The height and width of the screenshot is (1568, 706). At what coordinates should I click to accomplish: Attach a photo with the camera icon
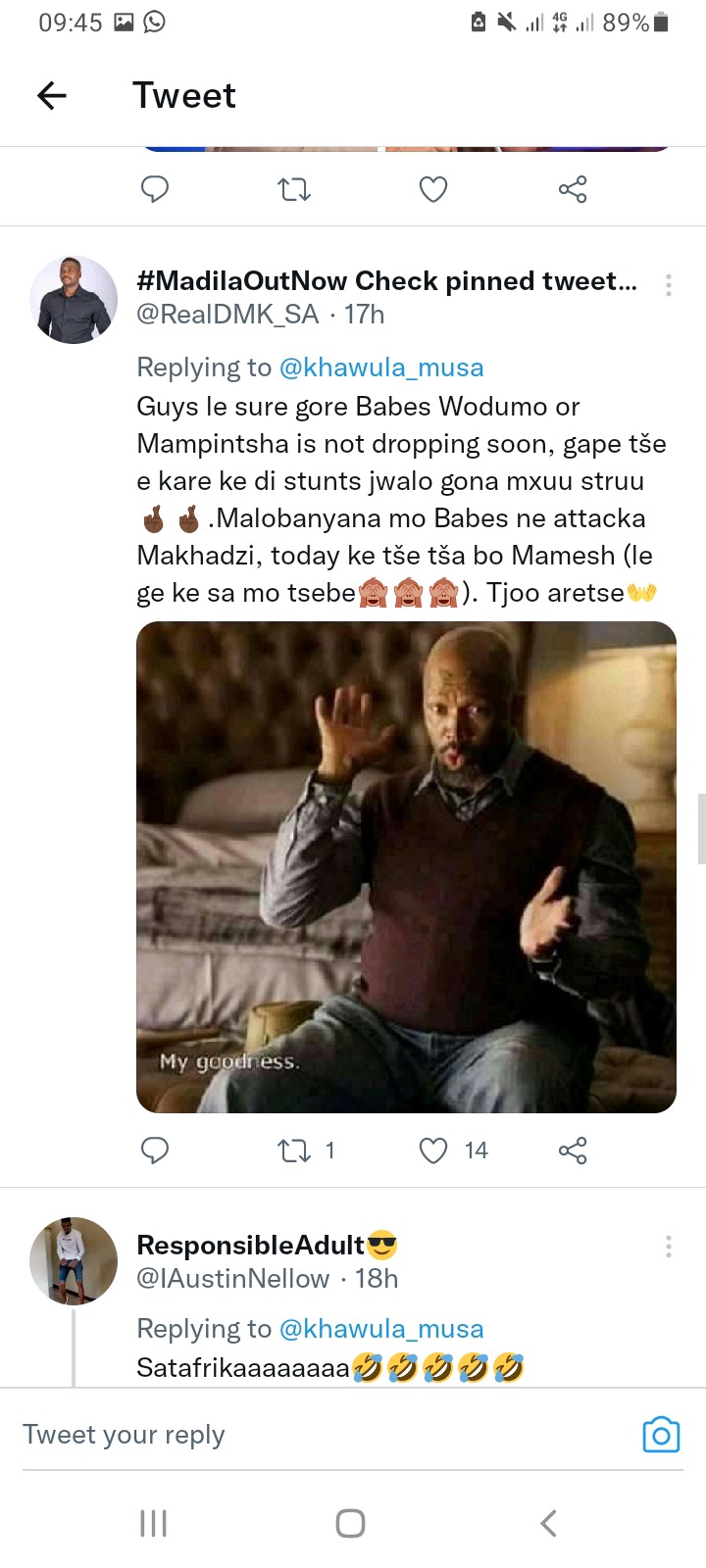click(661, 1435)
